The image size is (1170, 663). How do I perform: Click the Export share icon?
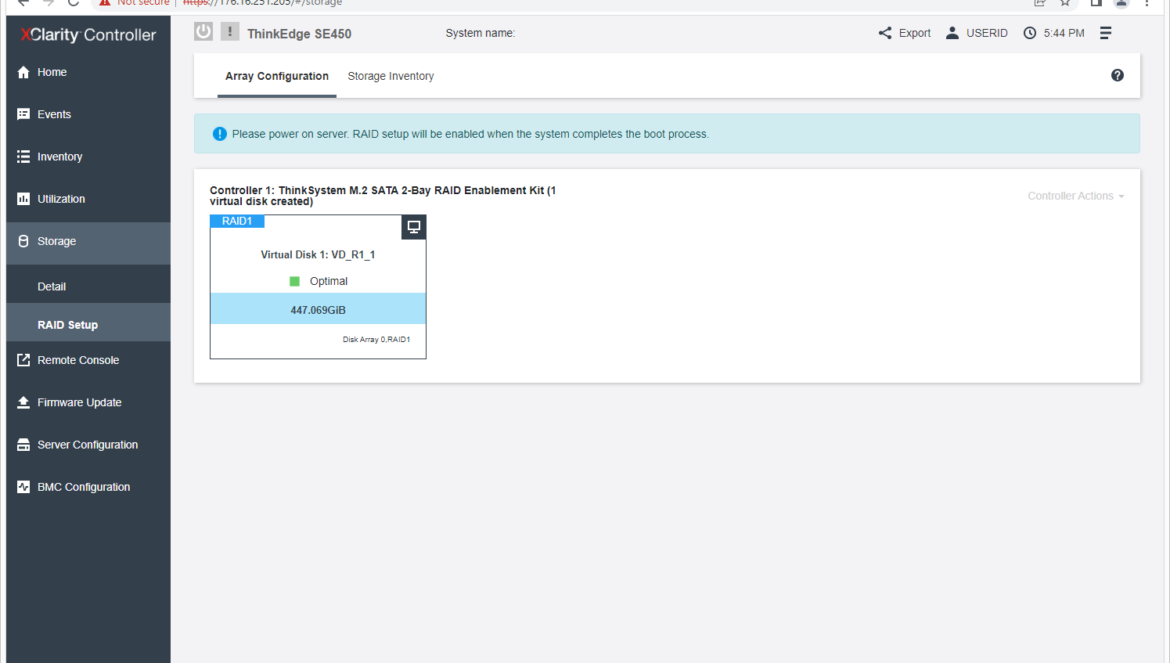pos(885,33)
